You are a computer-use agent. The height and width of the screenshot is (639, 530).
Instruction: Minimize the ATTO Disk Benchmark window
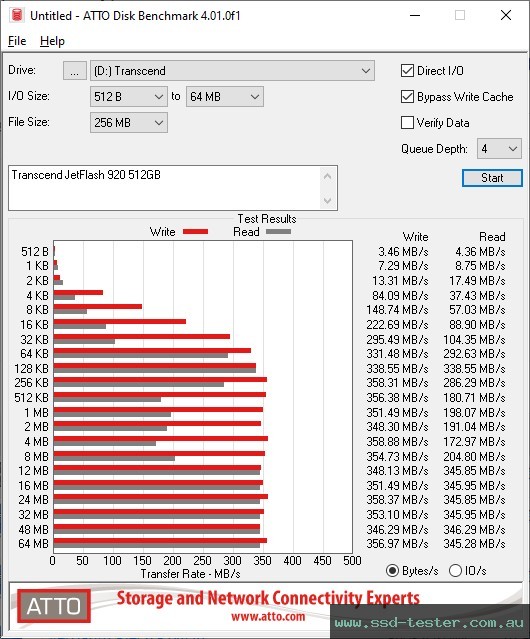[415, 15]
